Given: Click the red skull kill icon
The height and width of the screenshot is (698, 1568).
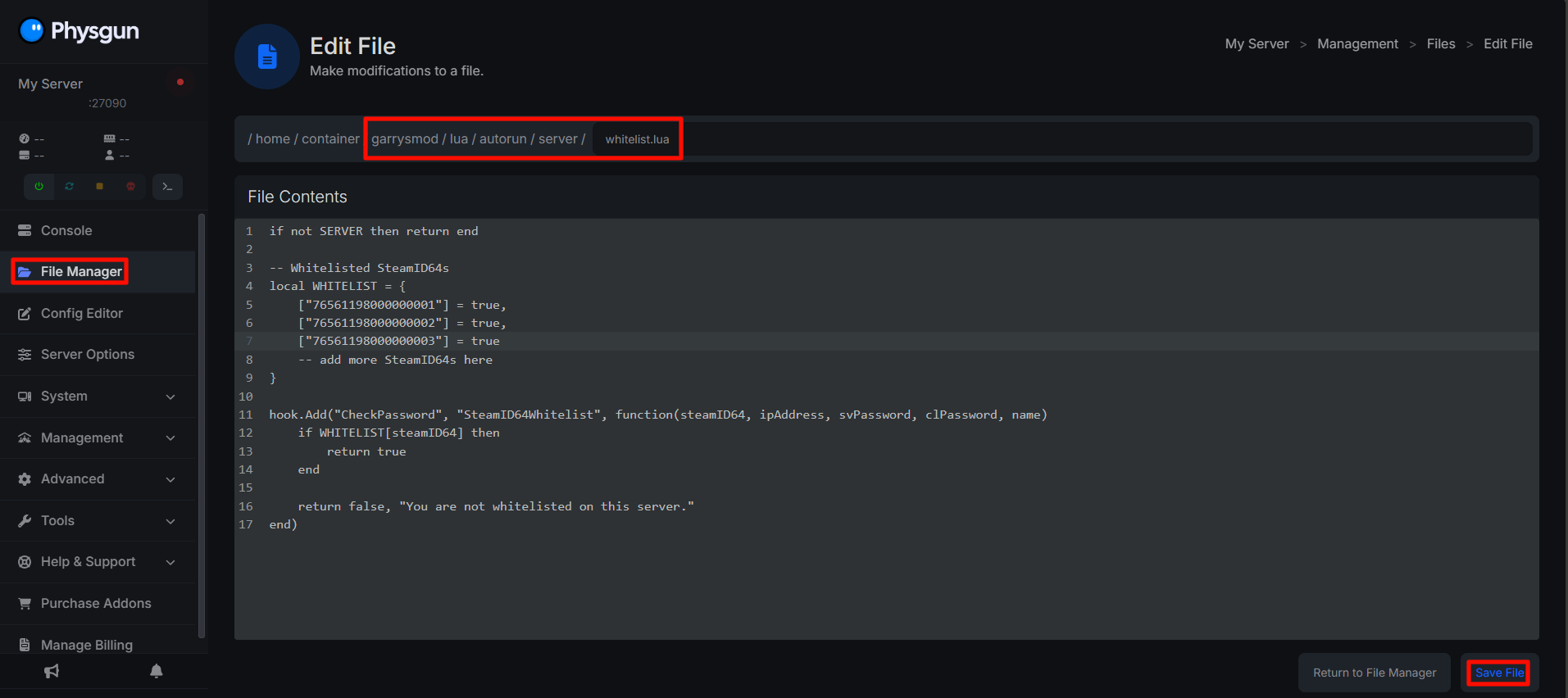Looking at the screenshot, I should 130,187.
